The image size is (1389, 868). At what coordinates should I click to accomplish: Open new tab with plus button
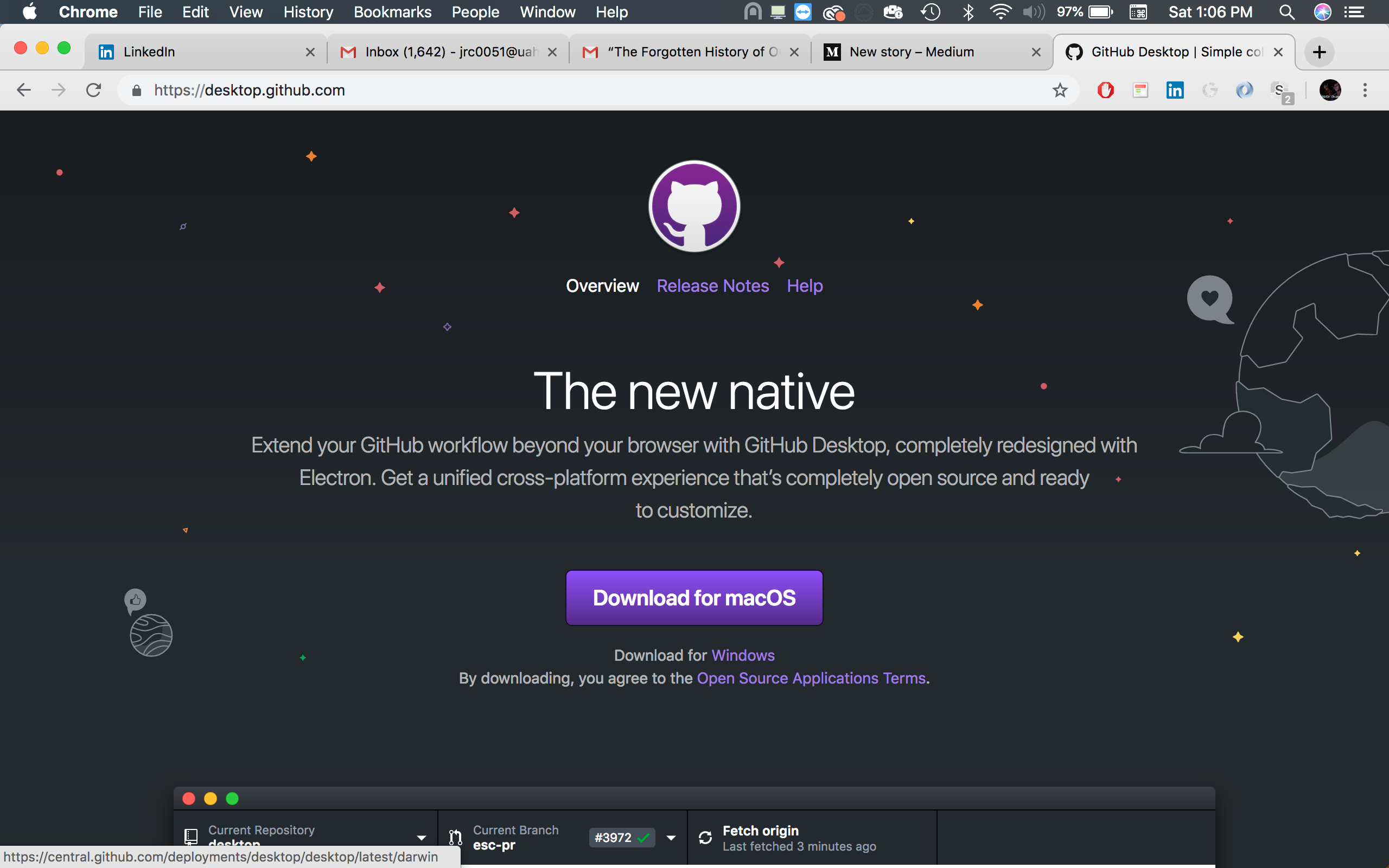click(x=1319, y=52)
